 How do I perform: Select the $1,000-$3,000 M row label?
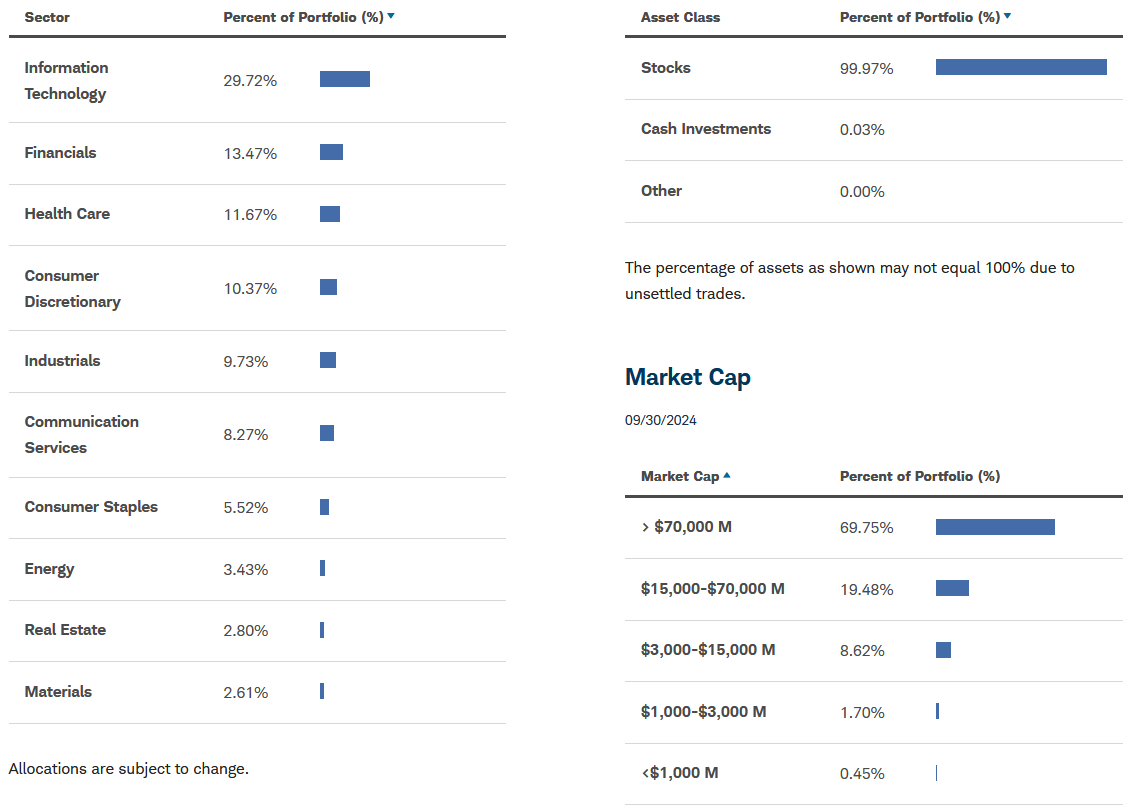[703, 712]
